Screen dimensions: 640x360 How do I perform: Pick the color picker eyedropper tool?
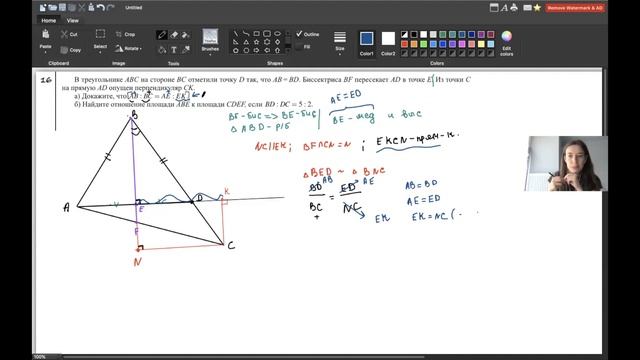(x=187, y=50)
